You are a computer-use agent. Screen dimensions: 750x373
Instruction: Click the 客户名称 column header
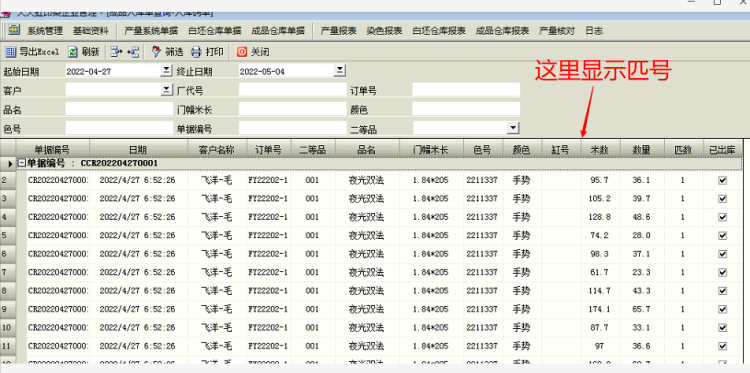[x=217, y=149]
